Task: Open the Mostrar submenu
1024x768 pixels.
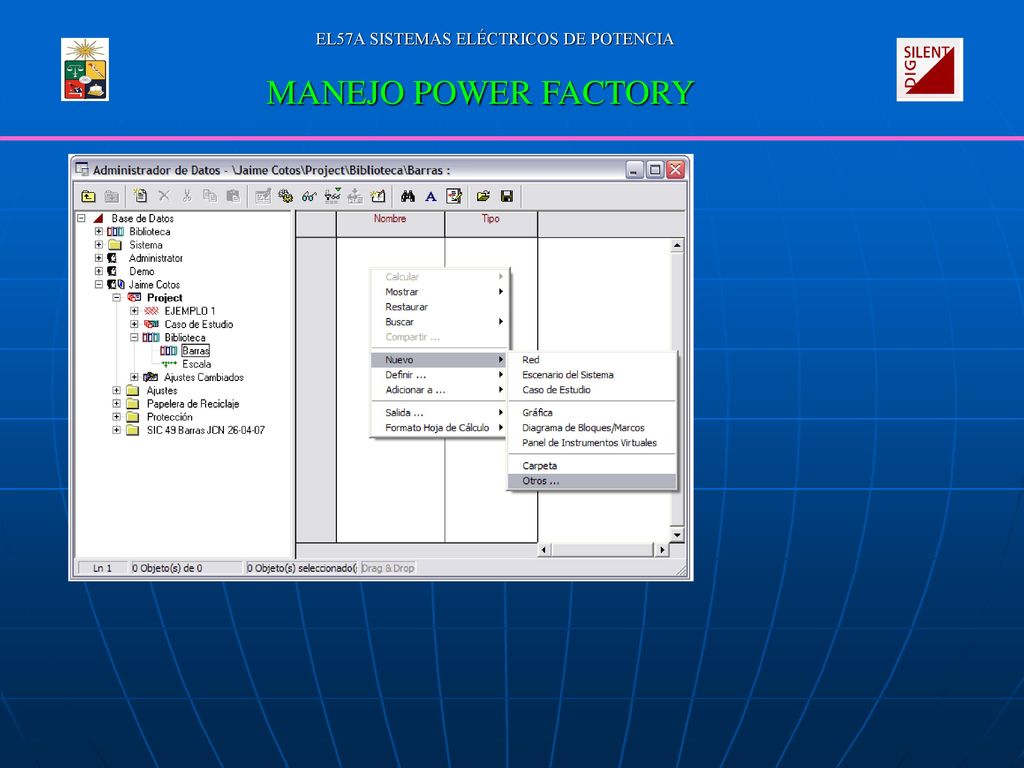Action: pyautogui.click(x=438, y=292)
